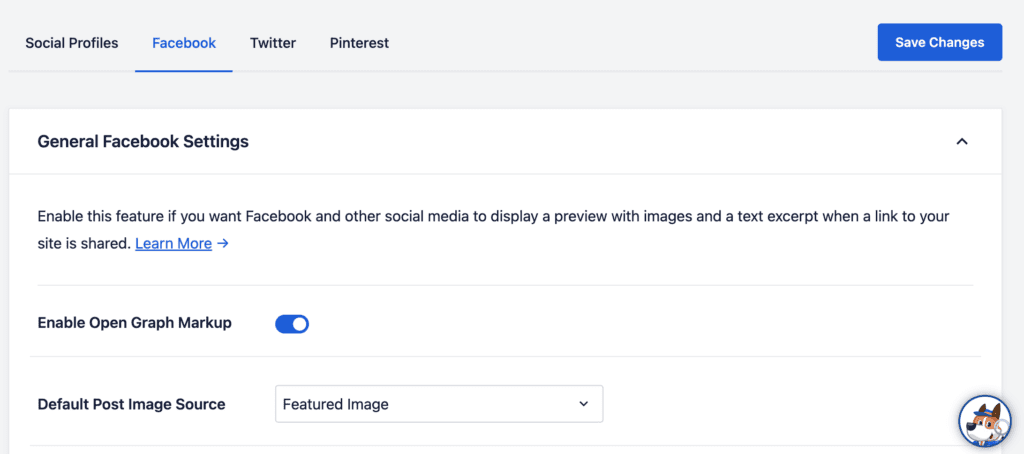
Task: Click the blue underline beneath the Facebook tab
Action: coord(184,71)
